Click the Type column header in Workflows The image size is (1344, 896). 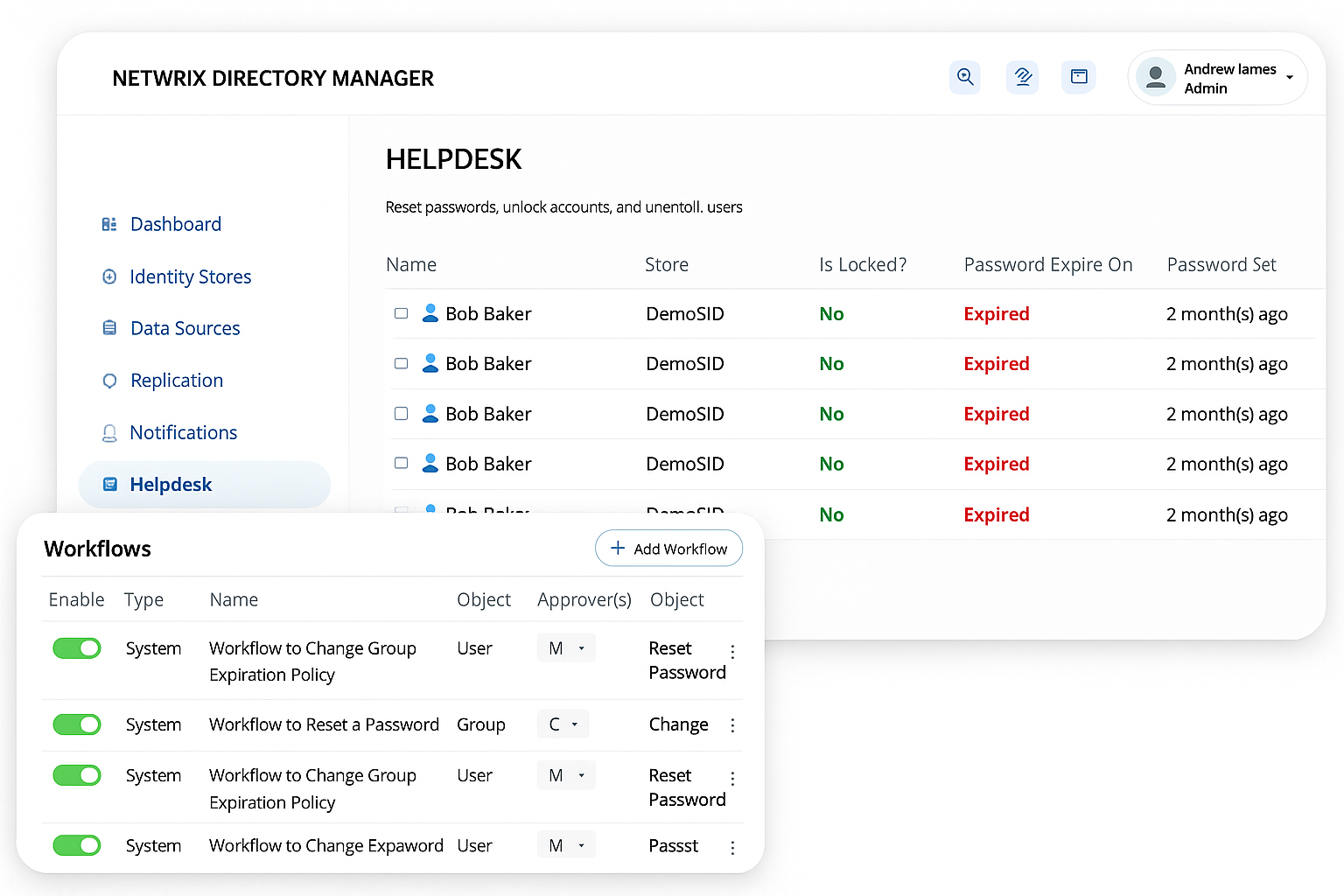pyautogui.click(x=143, y=600)
